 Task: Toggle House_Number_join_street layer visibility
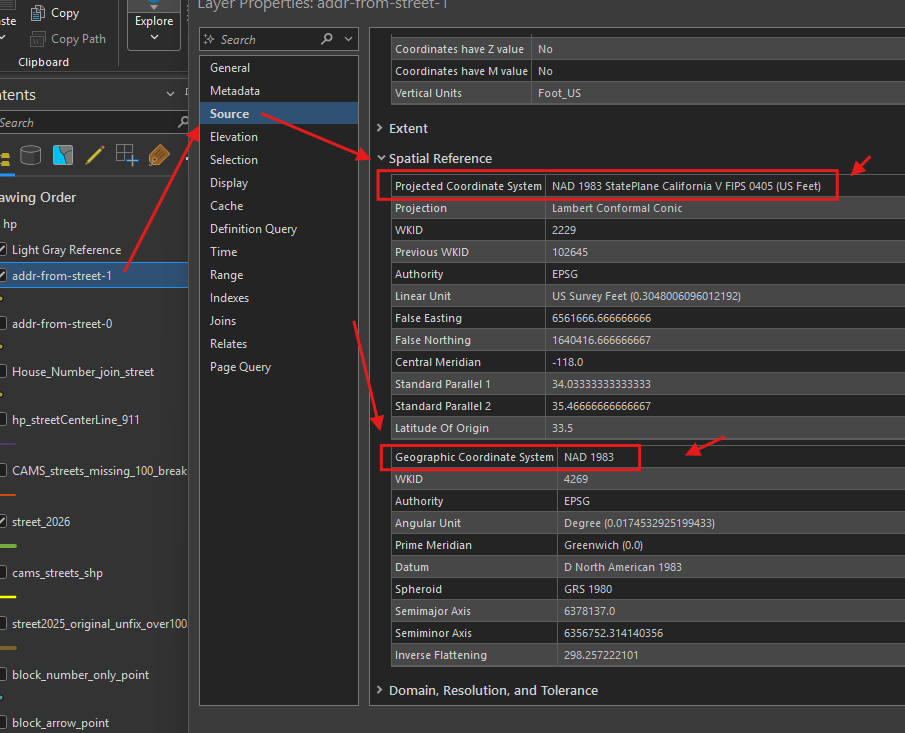(x=2, y=371)
